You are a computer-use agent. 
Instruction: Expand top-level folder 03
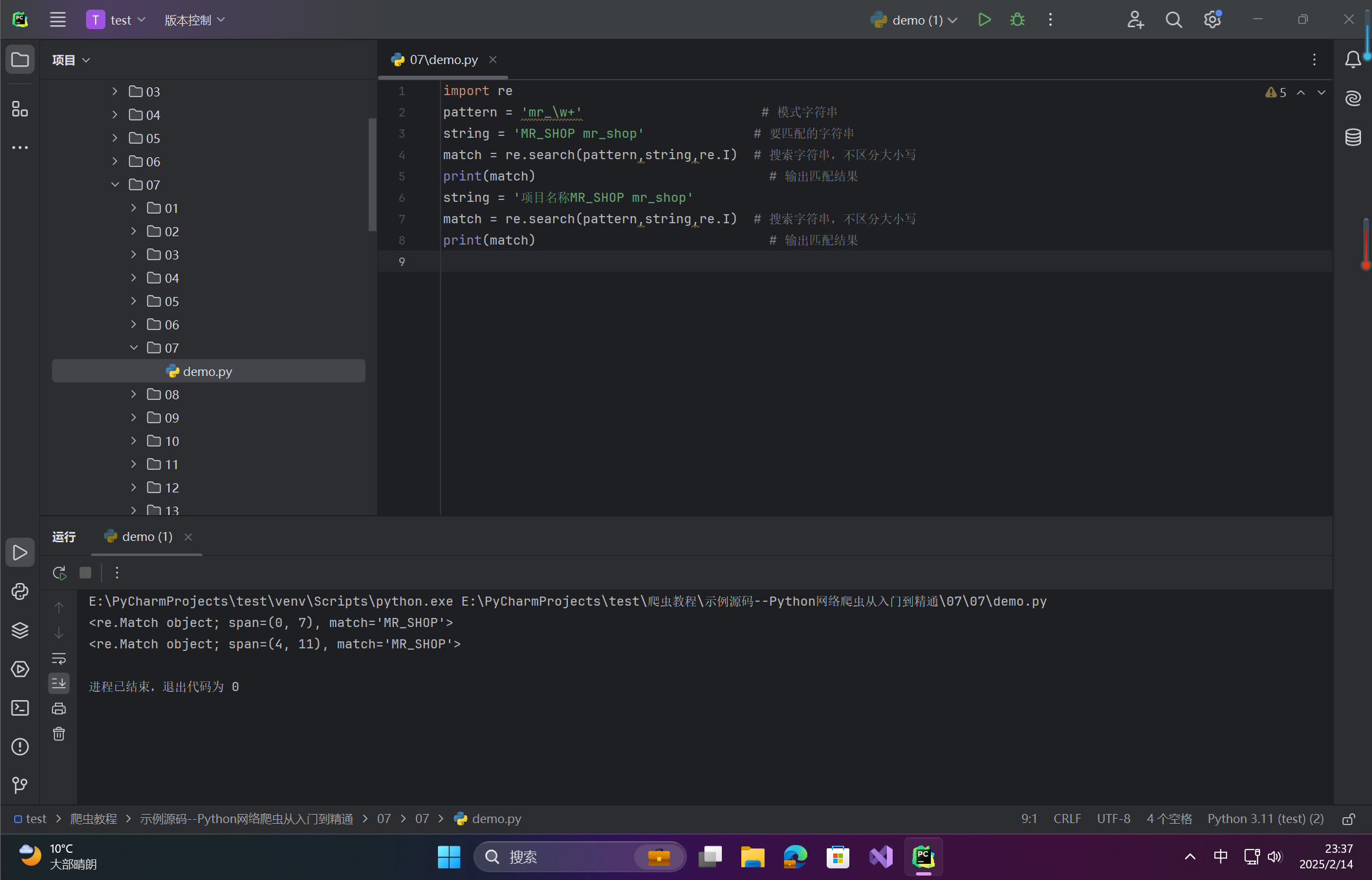coord(114,91)
